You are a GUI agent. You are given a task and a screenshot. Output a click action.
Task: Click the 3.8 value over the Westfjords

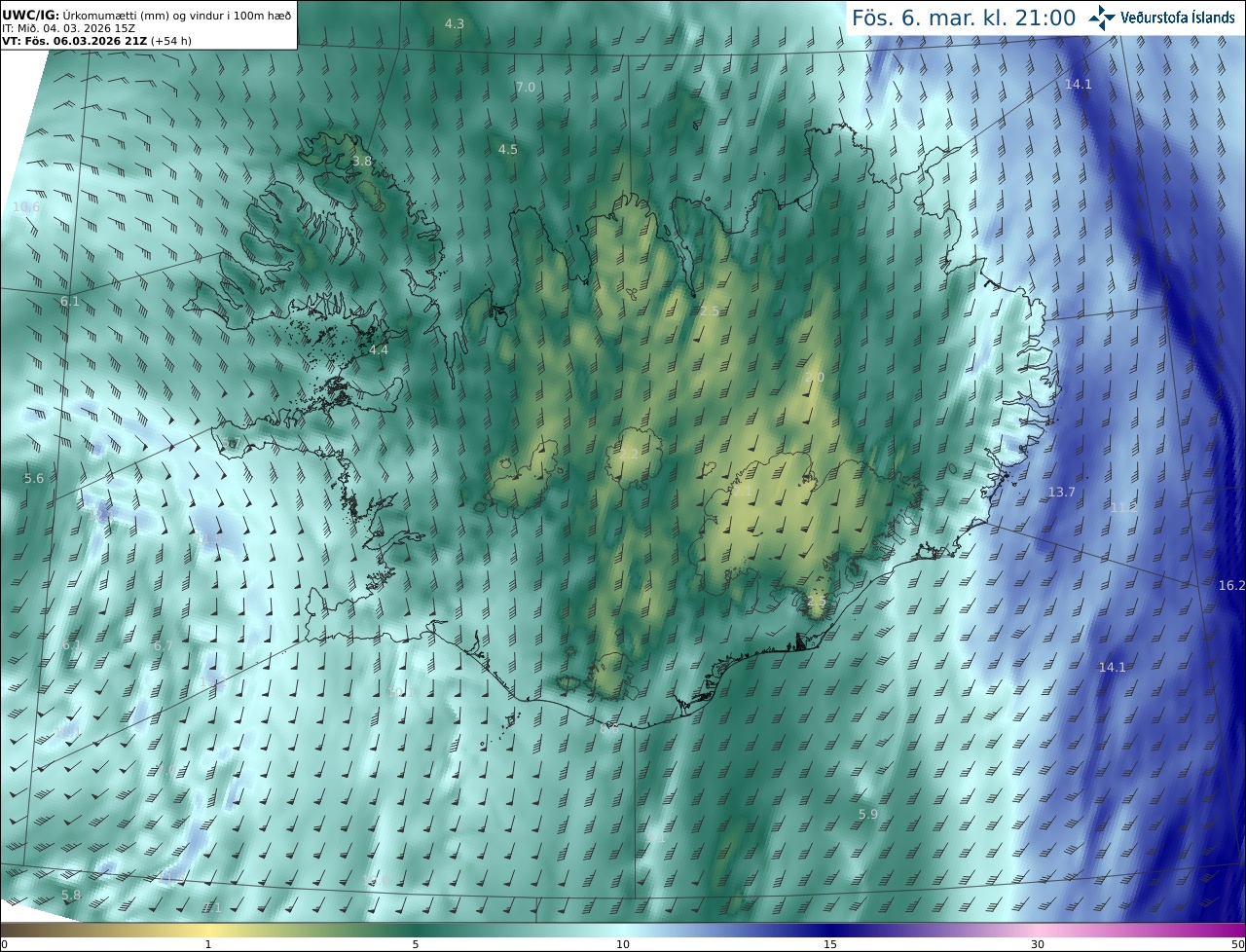point(362,161)
